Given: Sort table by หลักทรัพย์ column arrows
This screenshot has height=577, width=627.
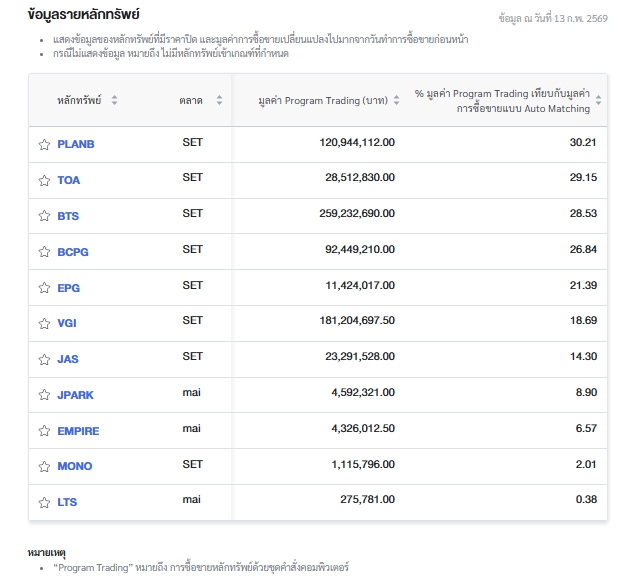Looking at the screenshot, I should pos(114,100).
